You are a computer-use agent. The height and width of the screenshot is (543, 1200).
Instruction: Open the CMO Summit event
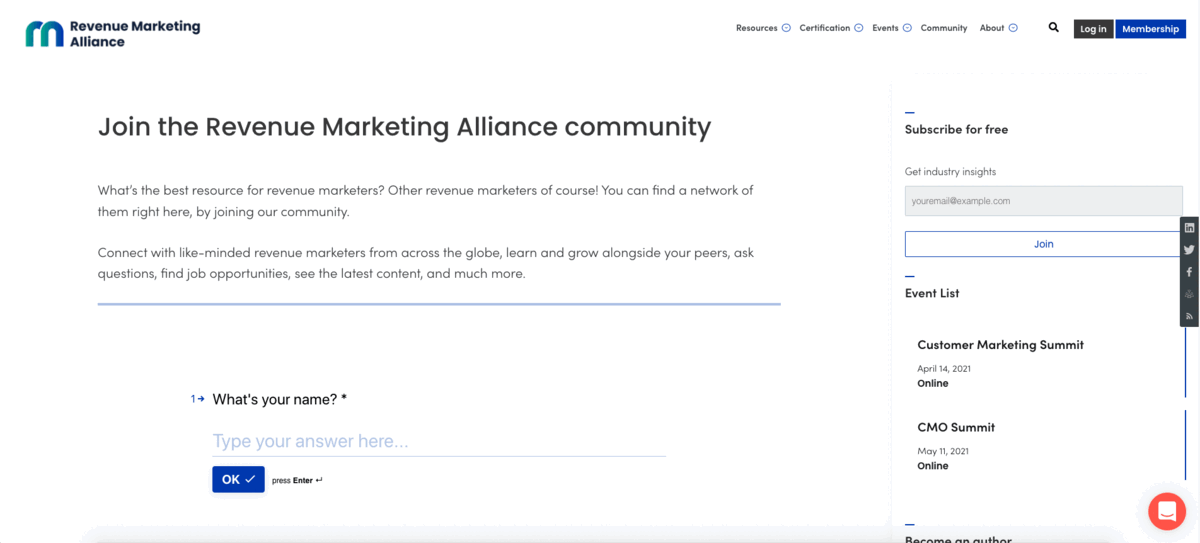point(956,427)
